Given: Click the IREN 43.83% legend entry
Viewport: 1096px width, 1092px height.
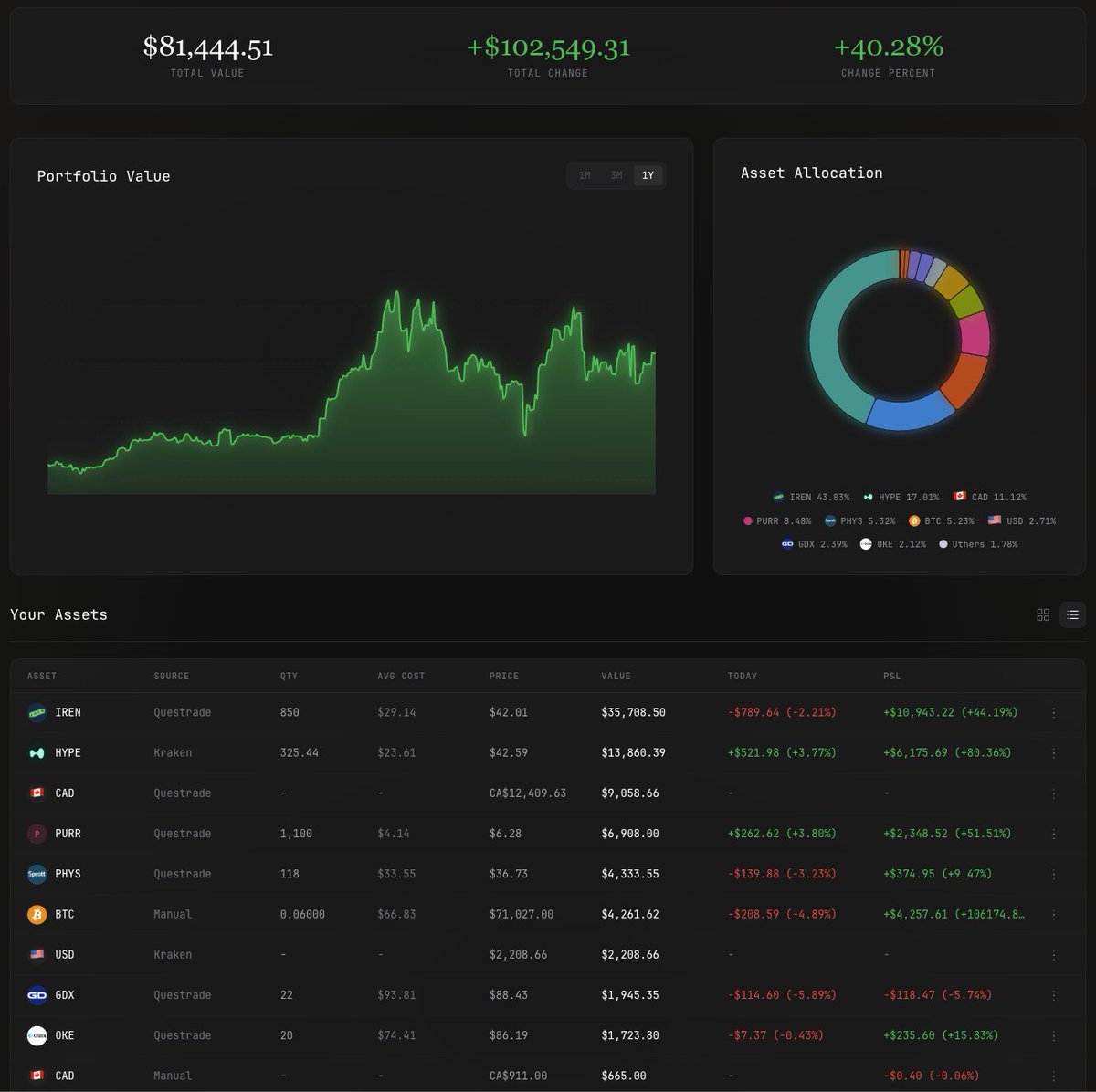Looking at the screenshot, I should click(811, 498).
